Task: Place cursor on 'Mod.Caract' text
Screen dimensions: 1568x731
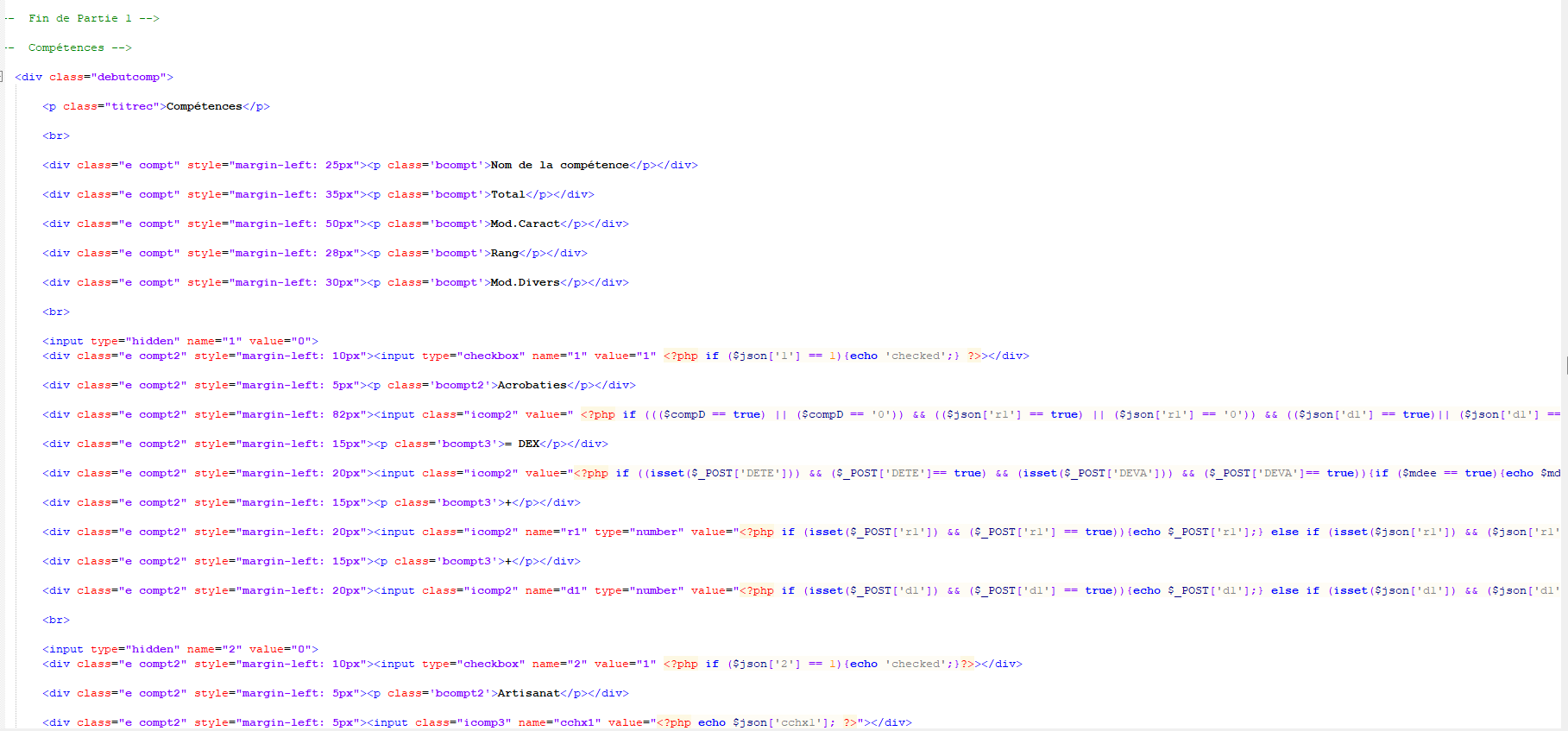Action: point(525,224)
